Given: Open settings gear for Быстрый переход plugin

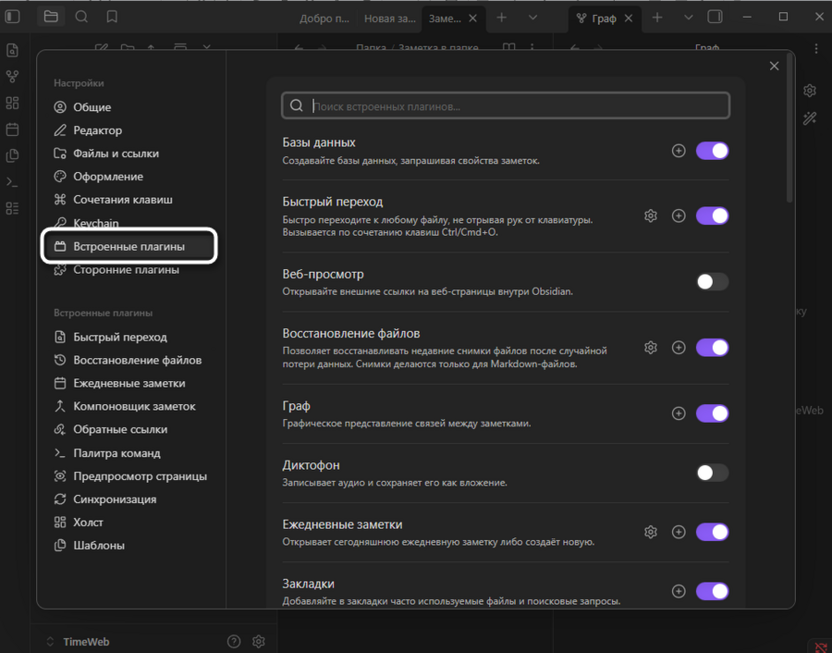Looking at the screenshot, I should [x=650, y=215].
